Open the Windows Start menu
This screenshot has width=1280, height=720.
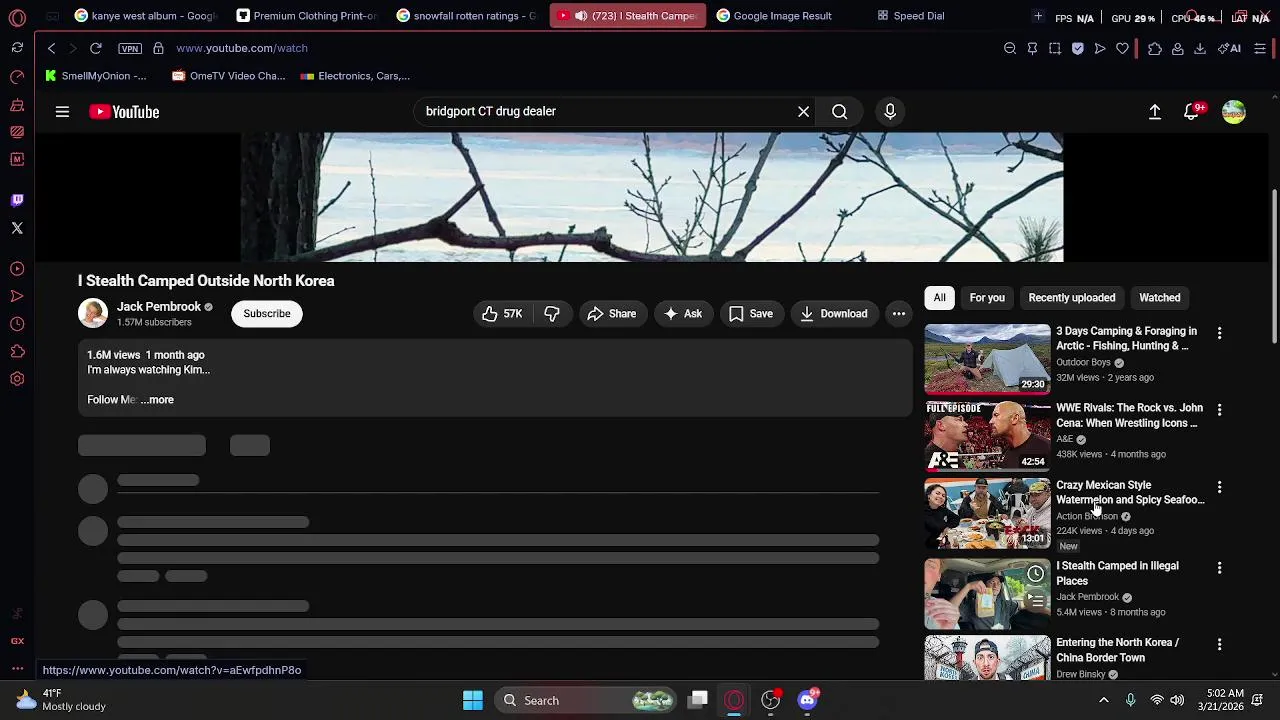point(473,700)
